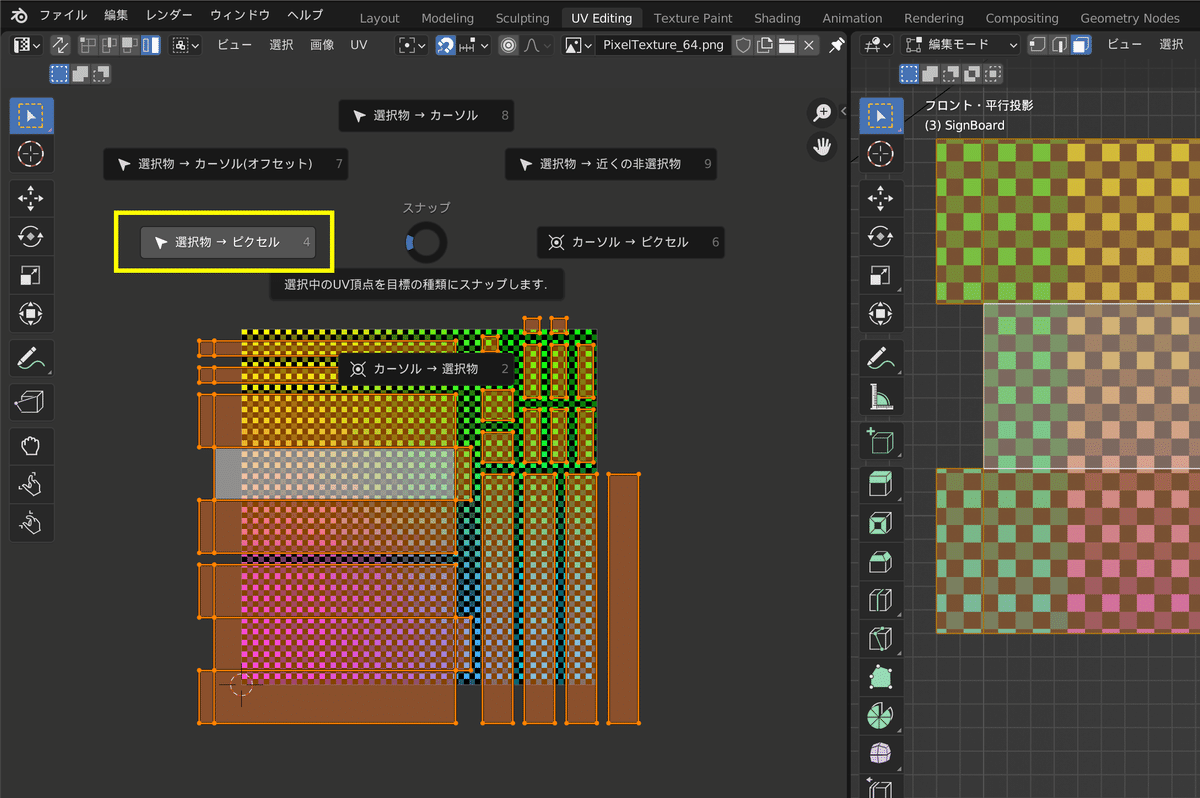Select the Grab sculpt tool in UV editor
The height and width of the screenshot is (798, 1200).
tap(31, 446)
